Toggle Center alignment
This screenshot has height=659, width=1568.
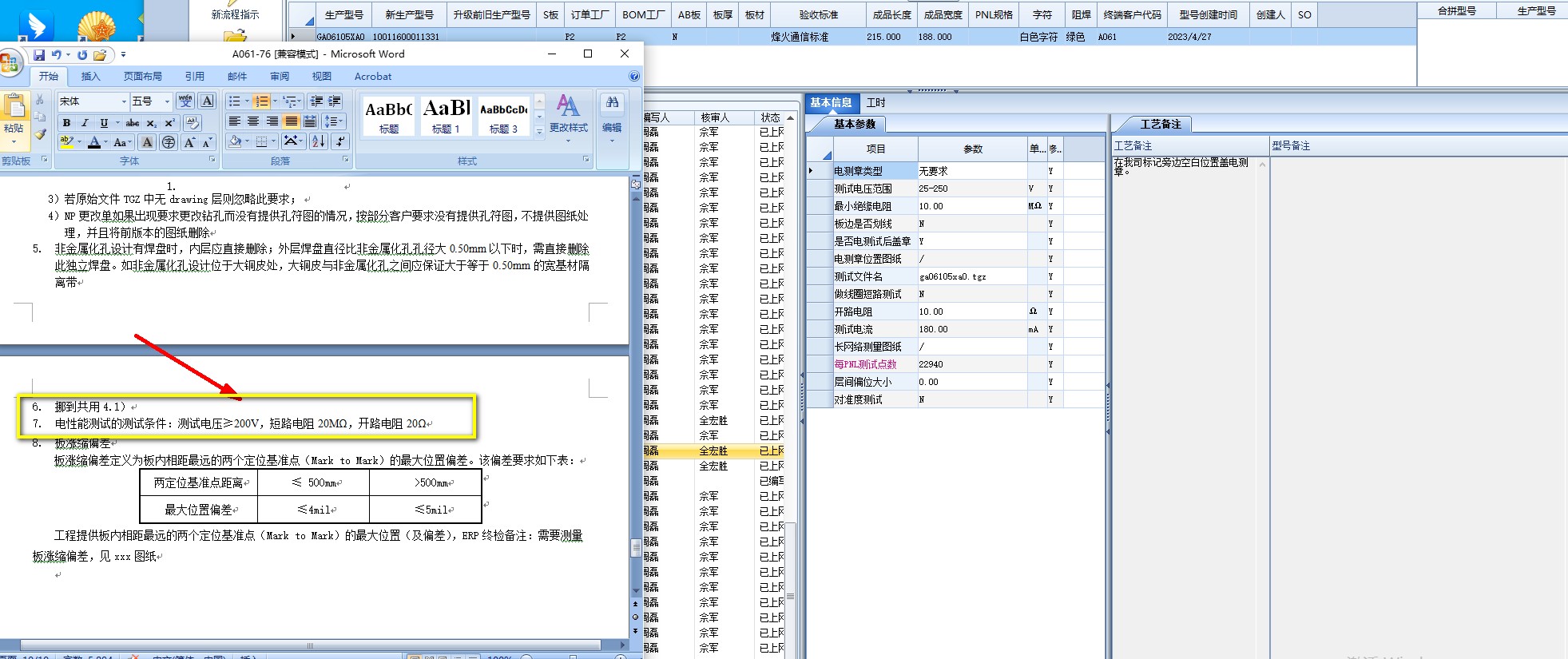click(253, 121)
